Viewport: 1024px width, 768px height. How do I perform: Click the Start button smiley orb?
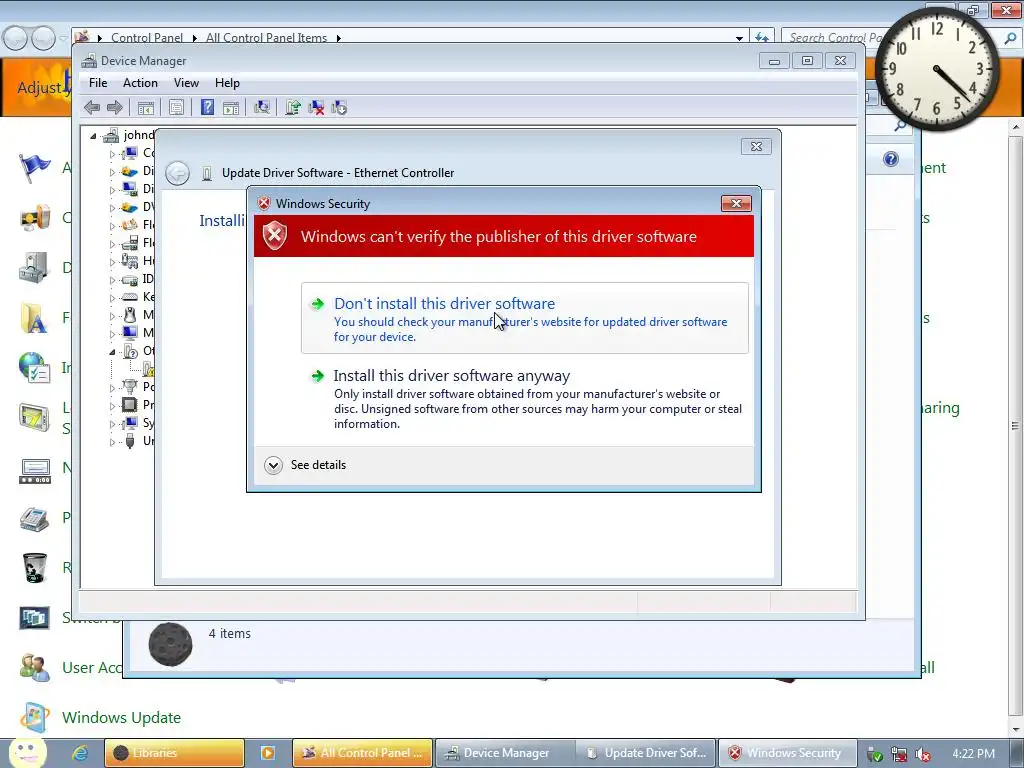(27, 753)
